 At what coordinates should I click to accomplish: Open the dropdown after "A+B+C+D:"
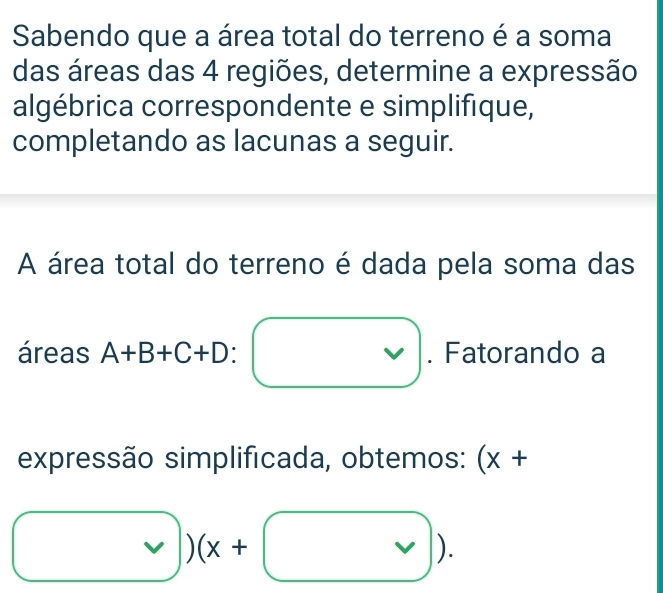[335, 353]
